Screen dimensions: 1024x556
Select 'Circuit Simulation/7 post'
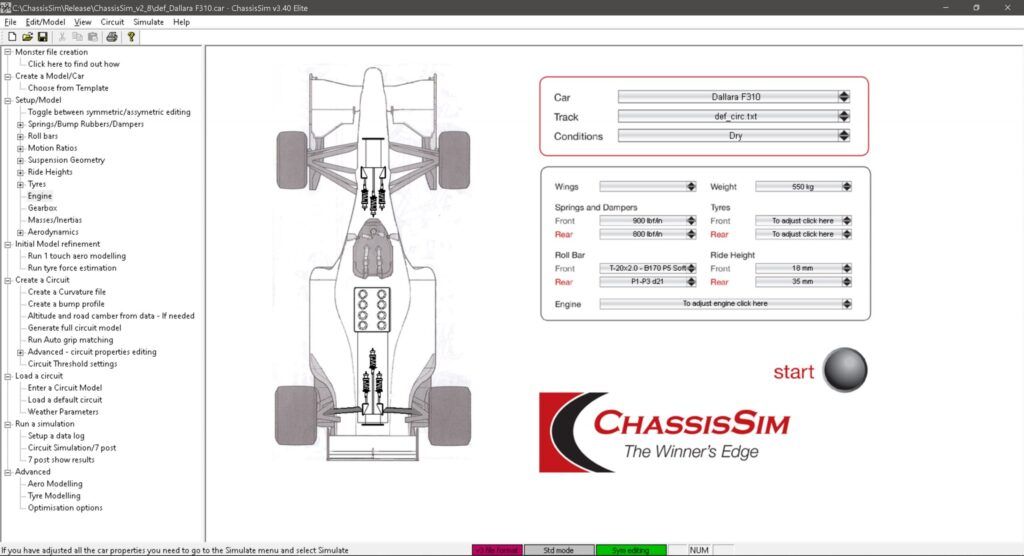pos(72,448)
